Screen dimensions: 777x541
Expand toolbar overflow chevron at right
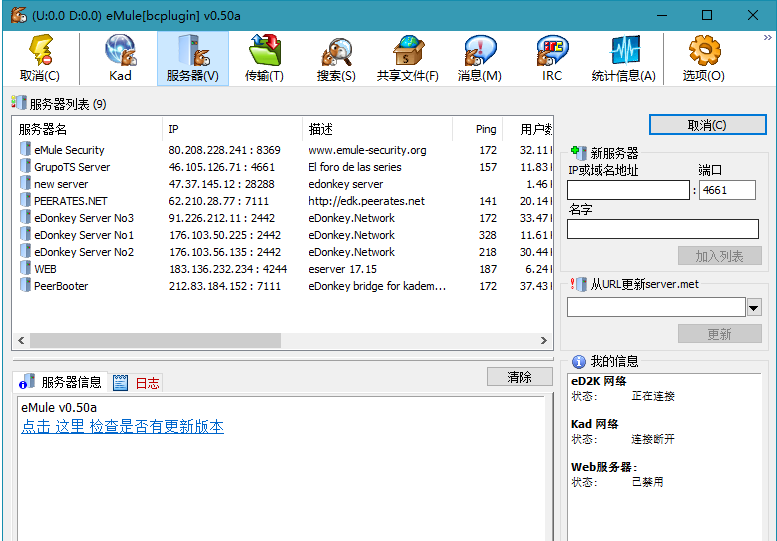coord(768,38)
